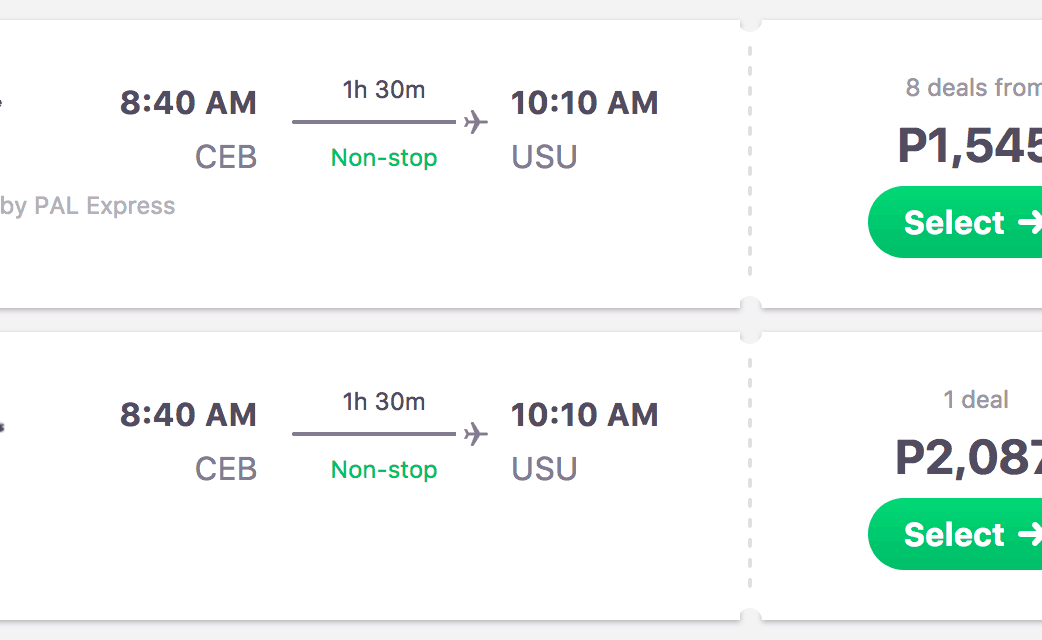Click the USU airport code in the first flight

coord(544,157)
